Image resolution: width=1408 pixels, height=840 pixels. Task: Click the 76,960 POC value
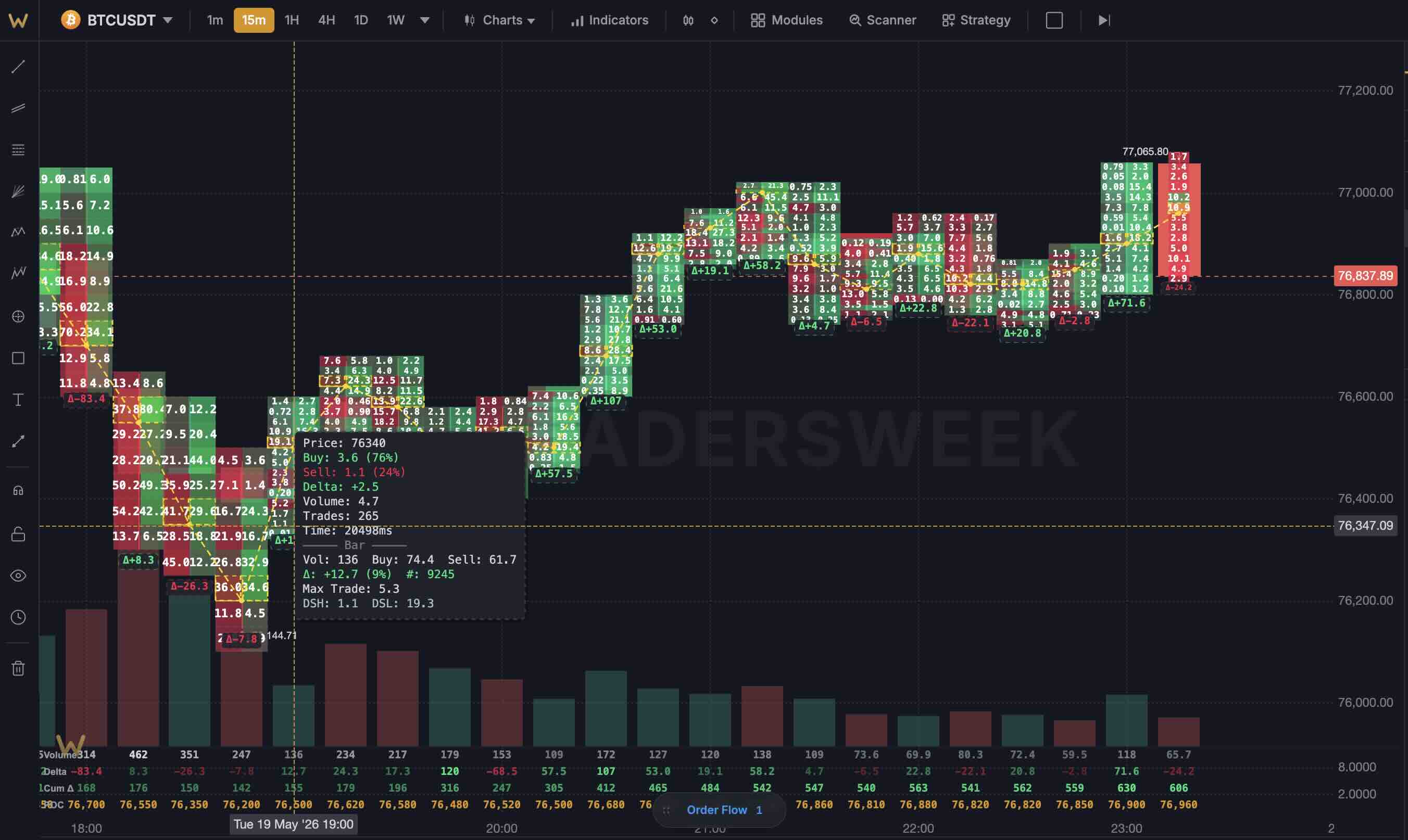point(1179,804)
